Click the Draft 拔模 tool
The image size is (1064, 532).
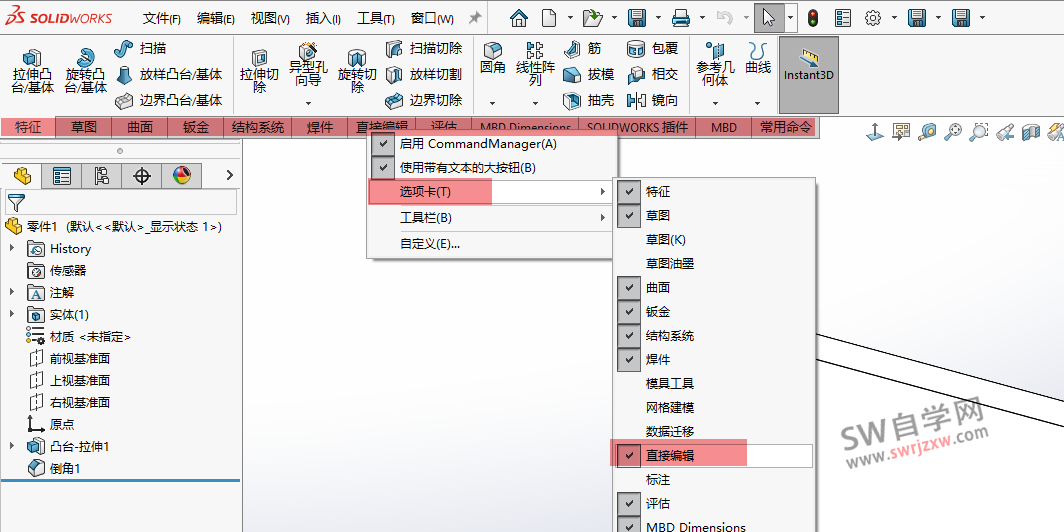coord(588,75)
